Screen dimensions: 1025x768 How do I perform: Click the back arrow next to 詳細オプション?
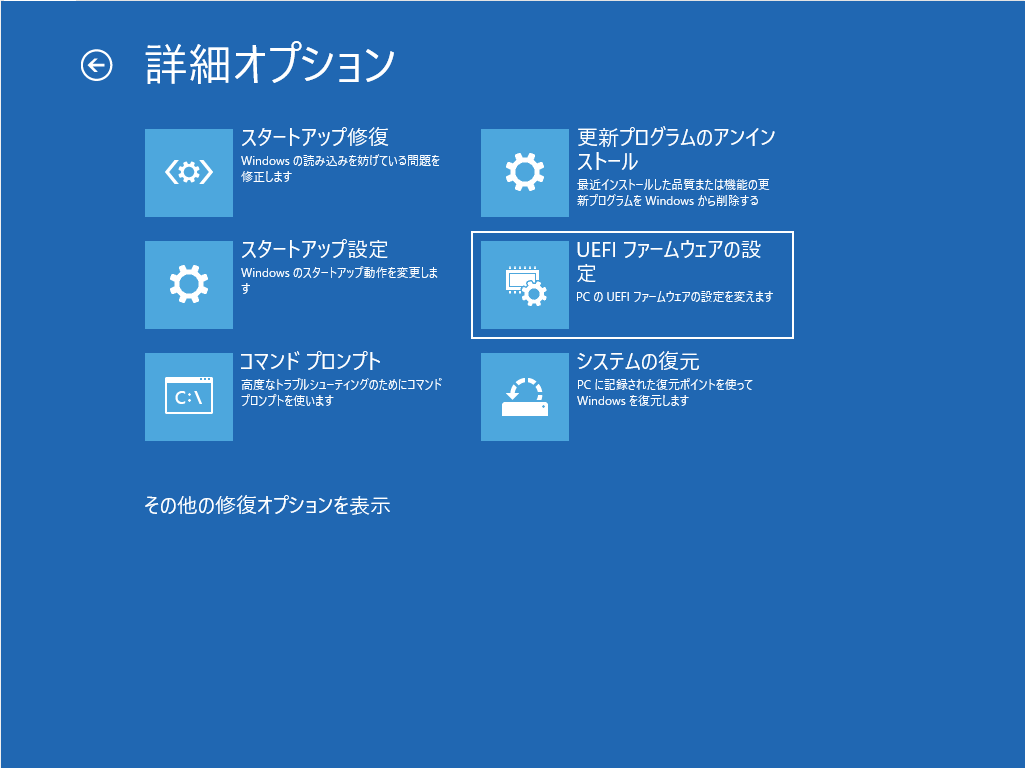coord(96,66)
